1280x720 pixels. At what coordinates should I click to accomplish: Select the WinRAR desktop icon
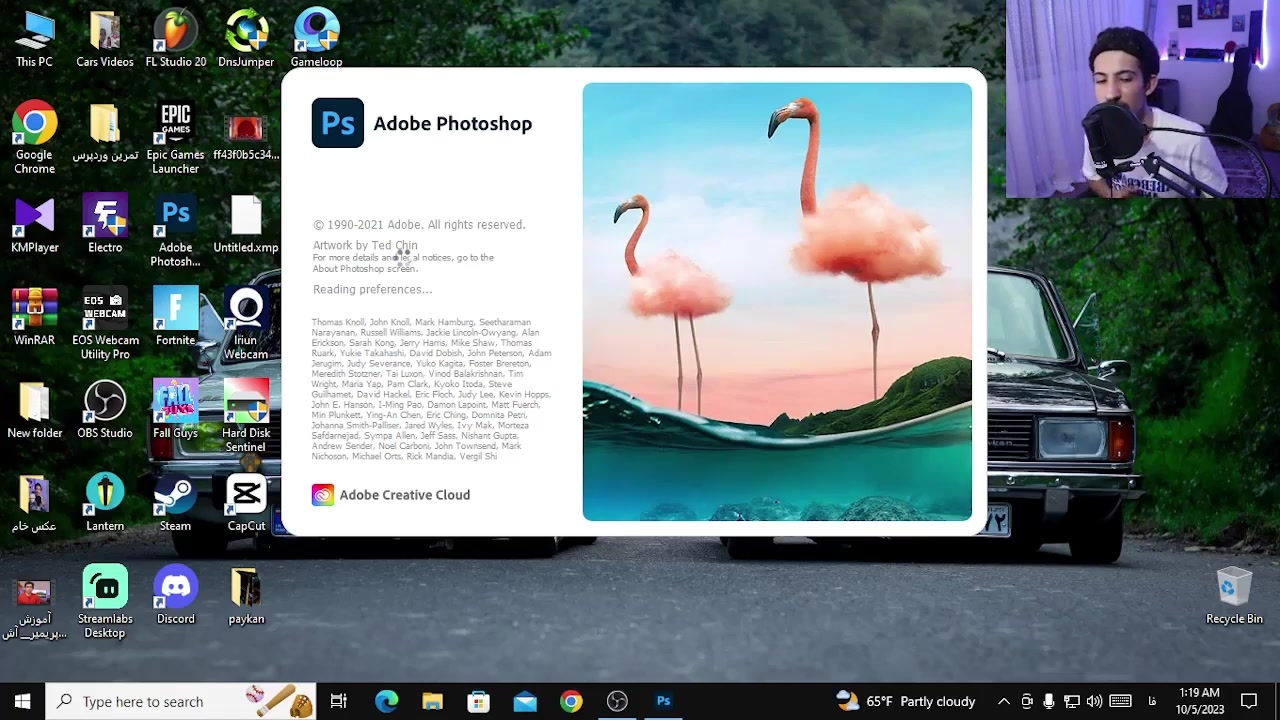[34, 318]
